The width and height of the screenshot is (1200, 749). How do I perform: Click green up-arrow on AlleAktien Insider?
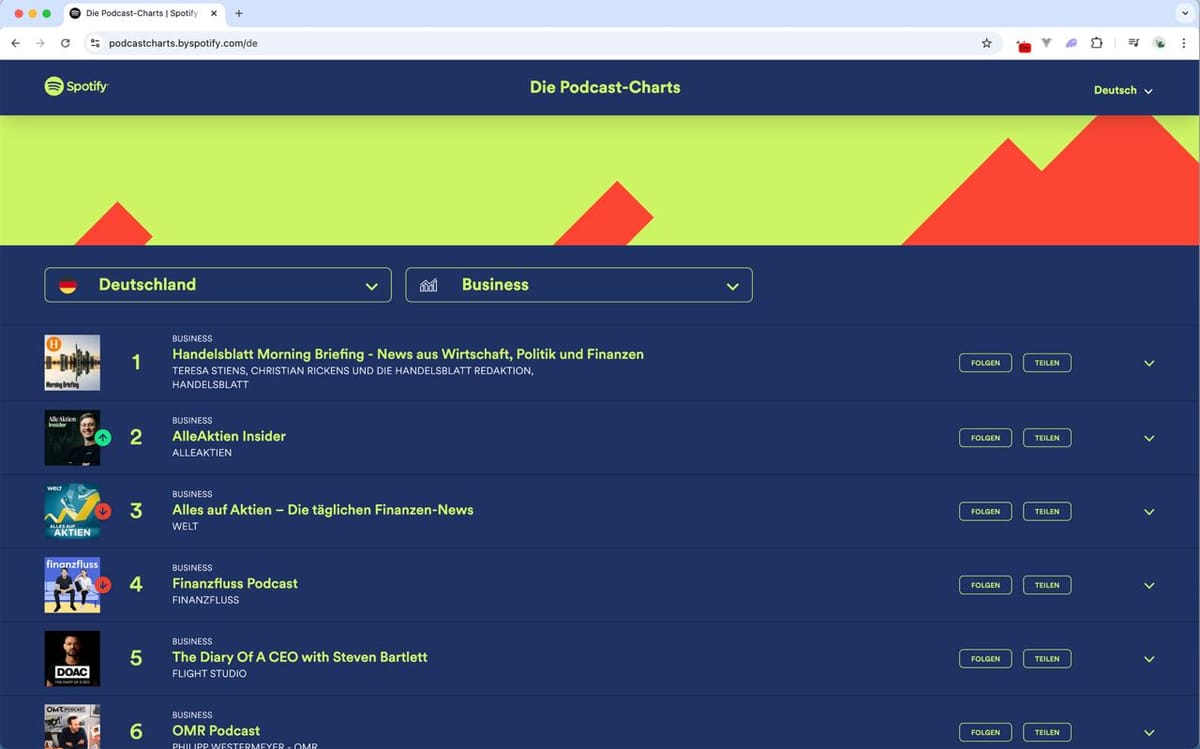pyautogui.click(x=103, y=437)
